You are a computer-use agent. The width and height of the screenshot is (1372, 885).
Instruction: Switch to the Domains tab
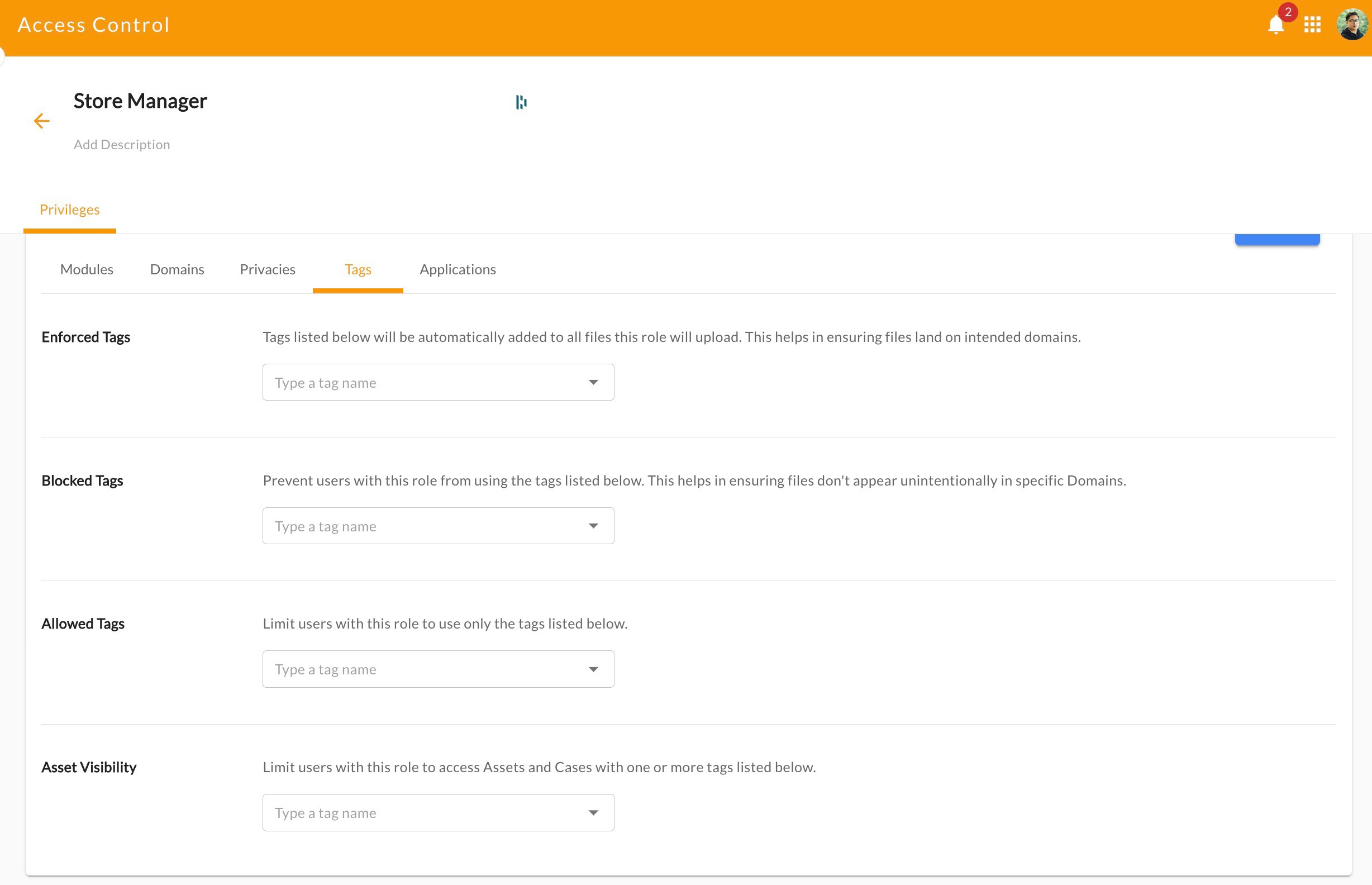[x=177, y=269]
